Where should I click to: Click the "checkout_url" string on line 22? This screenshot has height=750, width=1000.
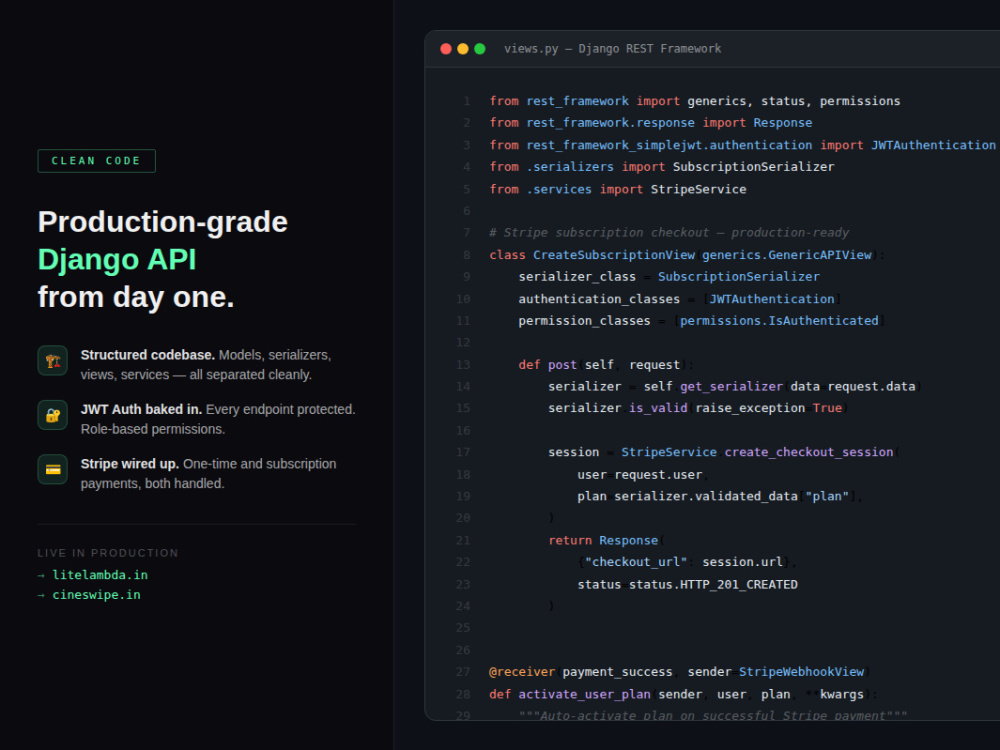[636, 562]
